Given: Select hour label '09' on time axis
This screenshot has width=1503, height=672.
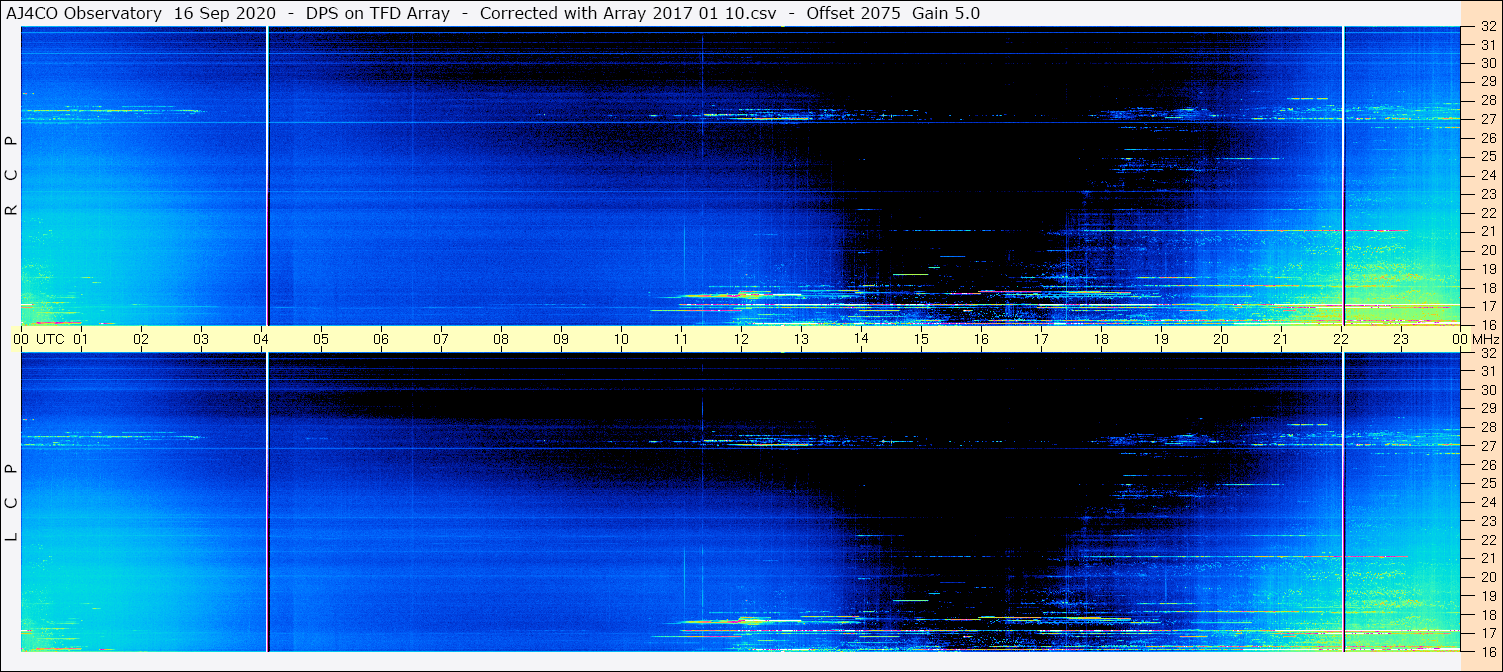Looking at the screenshot, I should (x=561, y=339).
